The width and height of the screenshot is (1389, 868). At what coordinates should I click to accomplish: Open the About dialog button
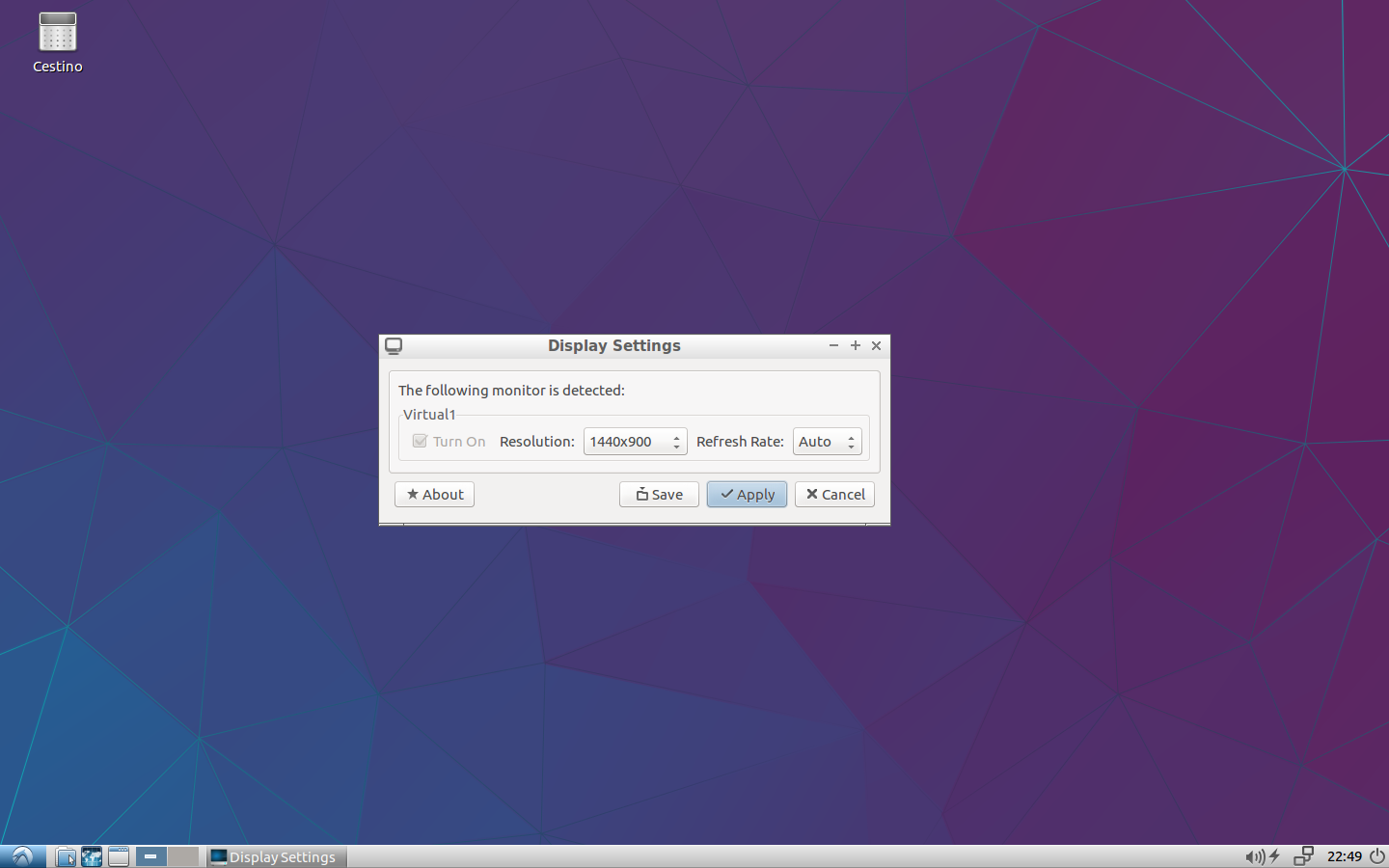click(434, 495)
